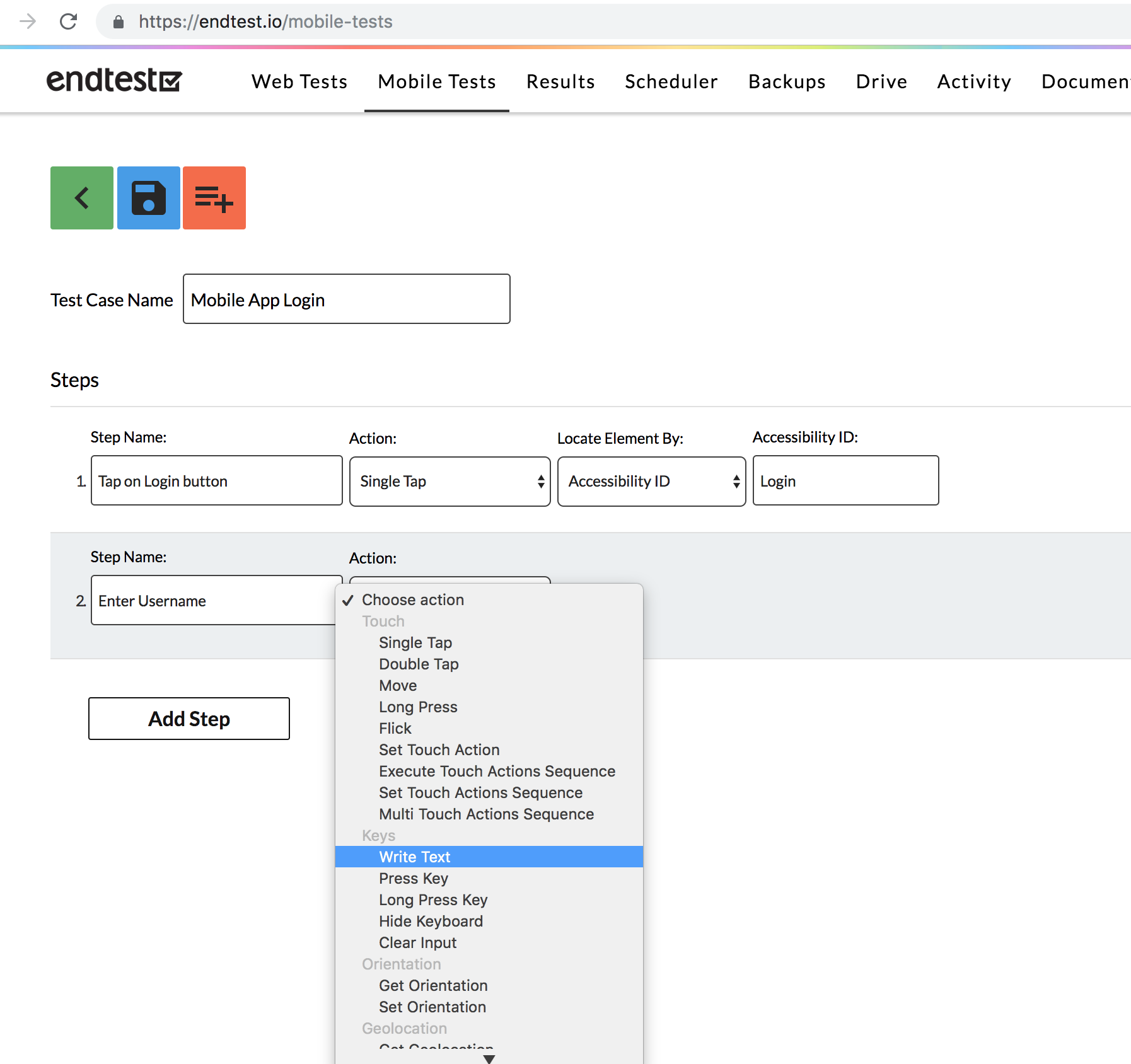Open the Activity page
Screen dimensions: 1131x1064
(973, 81)
